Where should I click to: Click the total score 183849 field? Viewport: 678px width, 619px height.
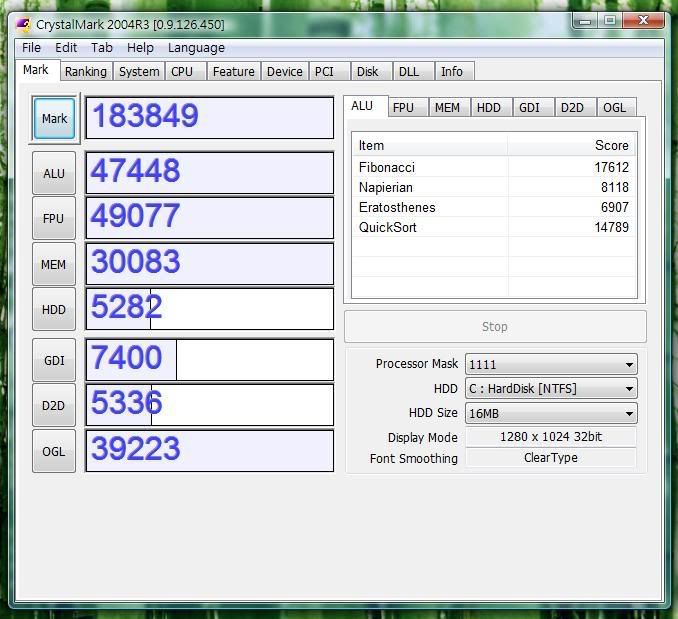[210, 118]
